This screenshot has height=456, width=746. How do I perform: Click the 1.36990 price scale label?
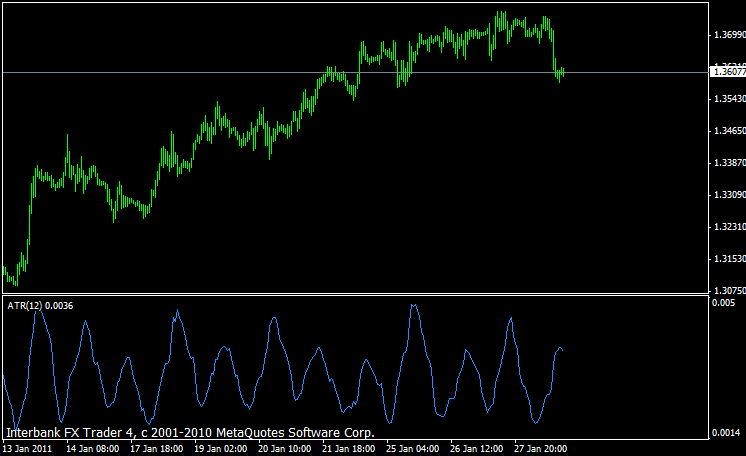[x=729, y=35]
